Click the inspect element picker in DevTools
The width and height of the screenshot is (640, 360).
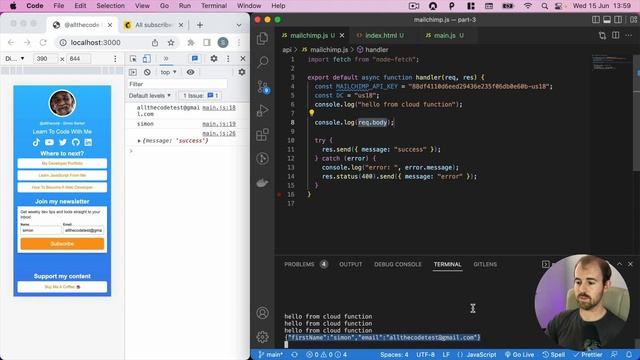coord(133,59)
